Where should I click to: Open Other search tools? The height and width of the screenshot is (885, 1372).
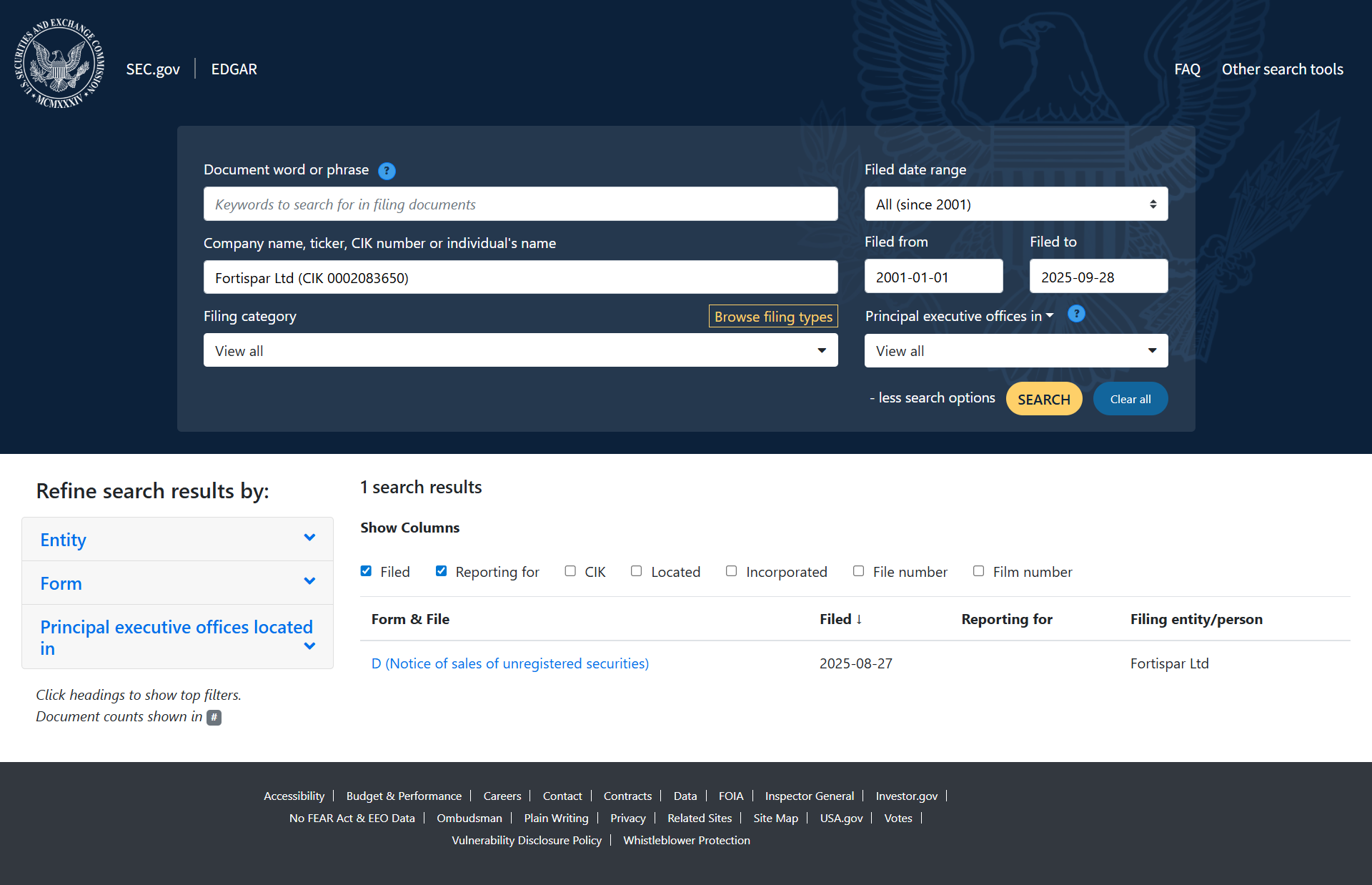pyautogui.click(x=1282, y=69)
